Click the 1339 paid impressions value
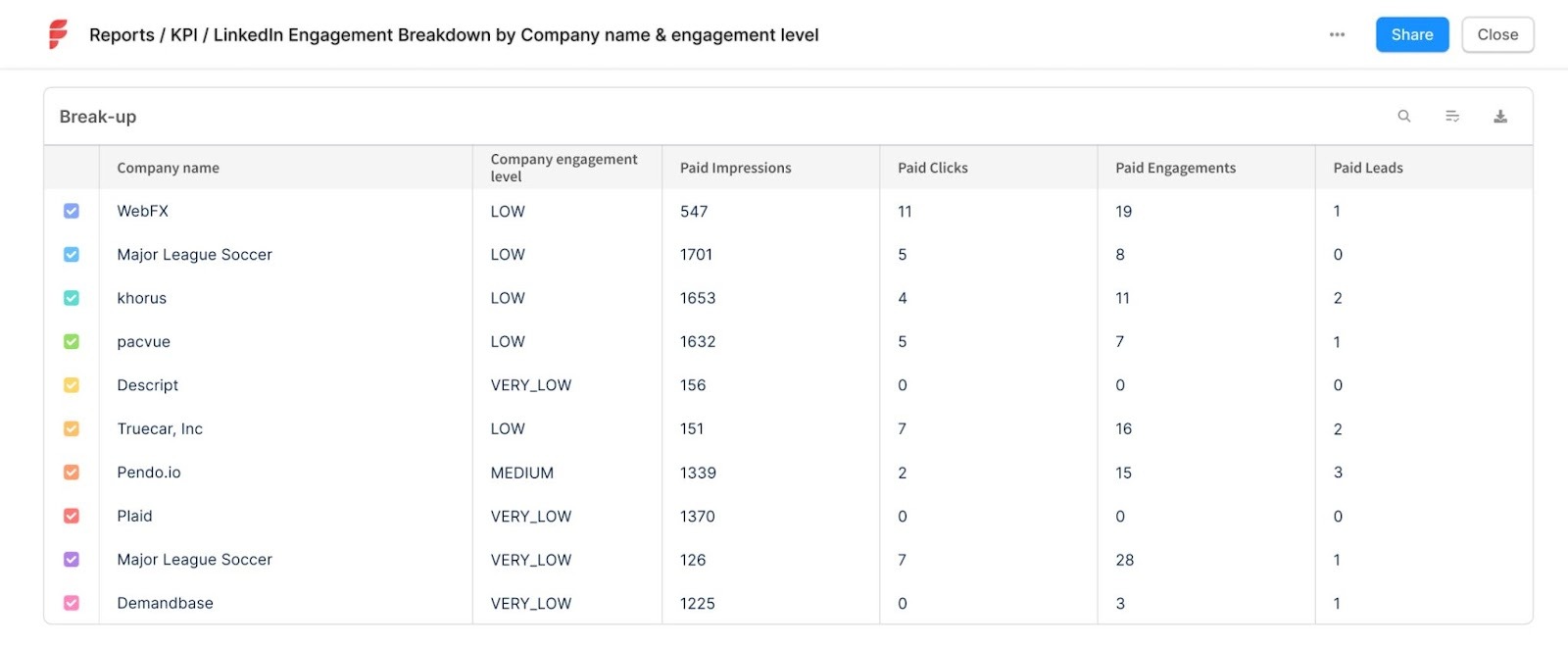1568x647 pixels. [x=698, y=473]
